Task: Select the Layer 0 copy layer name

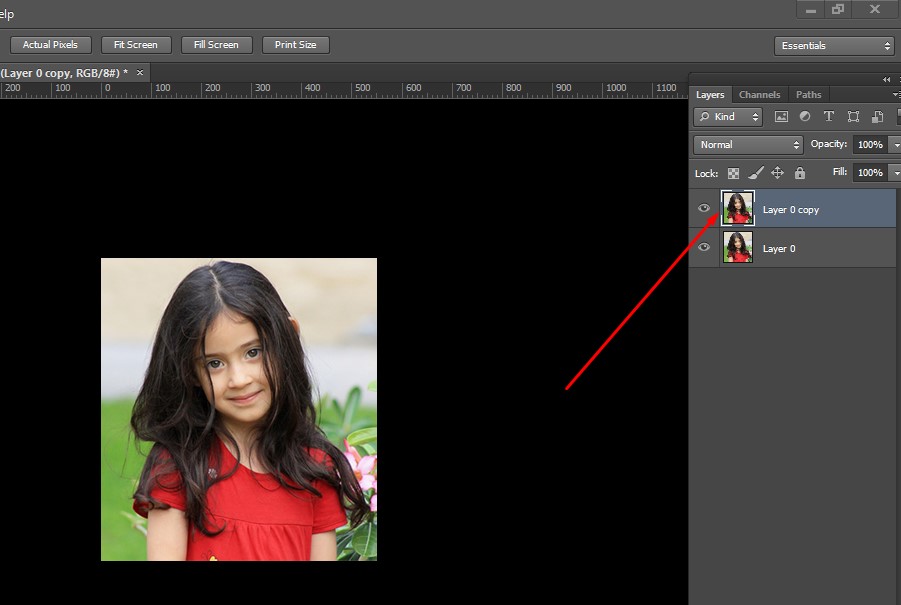Action: point(791,210)
